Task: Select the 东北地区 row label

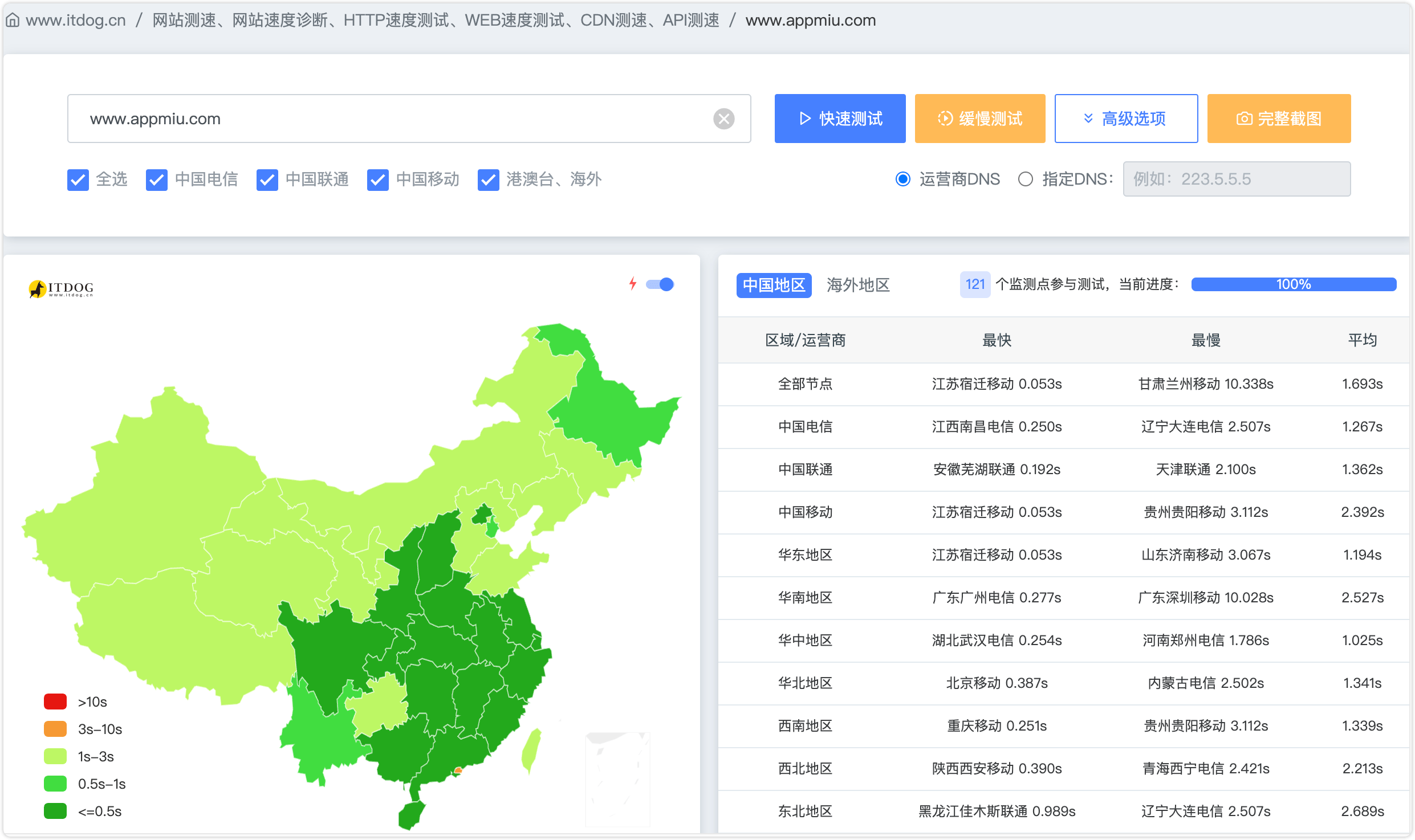Action: tap(805, 811)
